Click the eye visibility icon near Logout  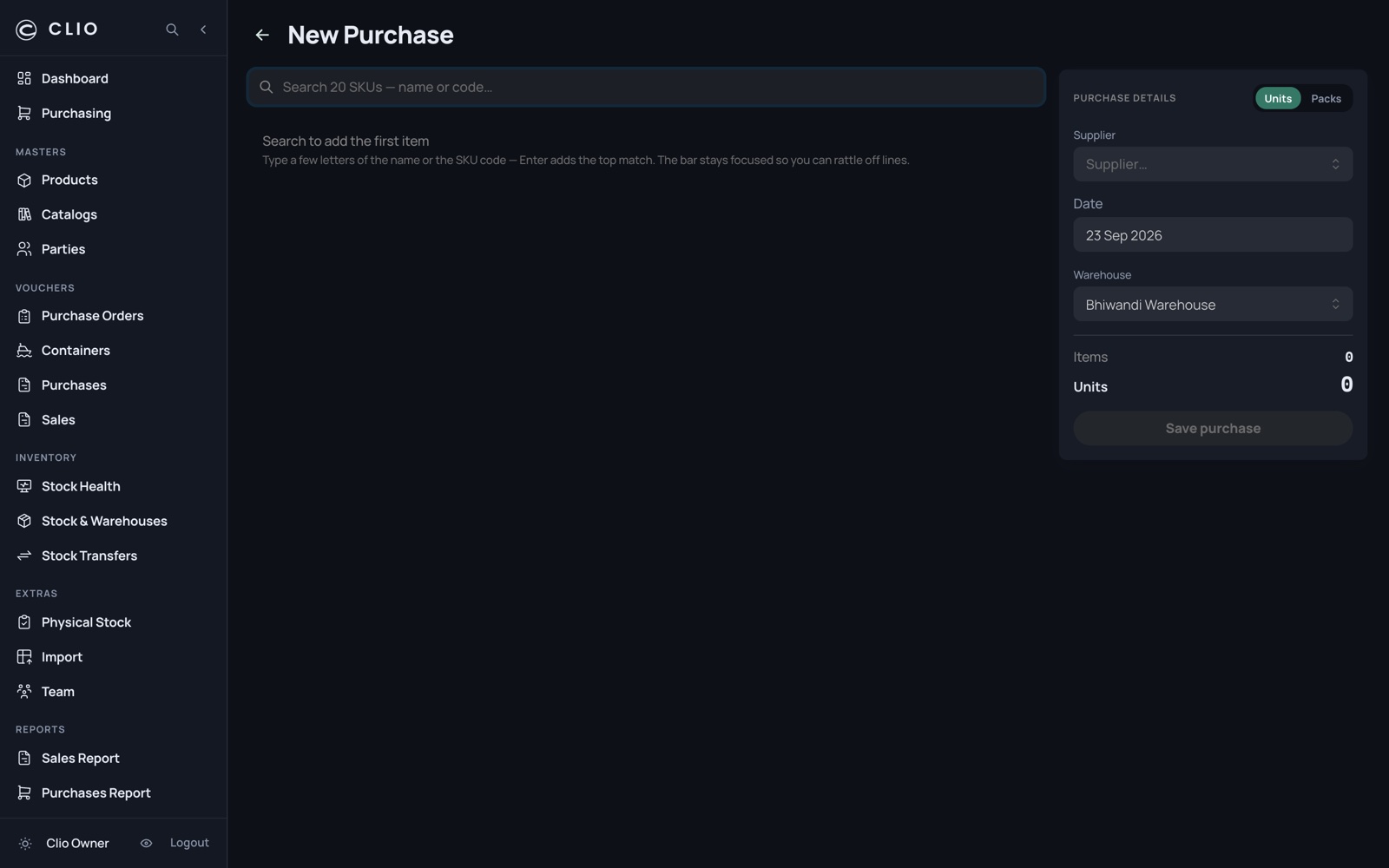(x=146, y=844)
